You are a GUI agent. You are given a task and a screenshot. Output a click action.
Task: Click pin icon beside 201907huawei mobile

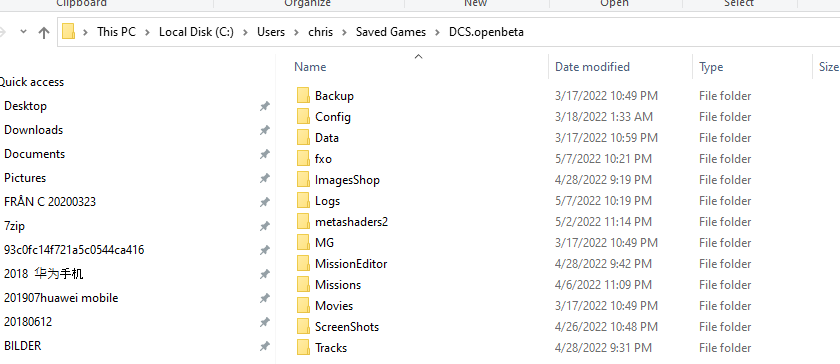point(265,298)
